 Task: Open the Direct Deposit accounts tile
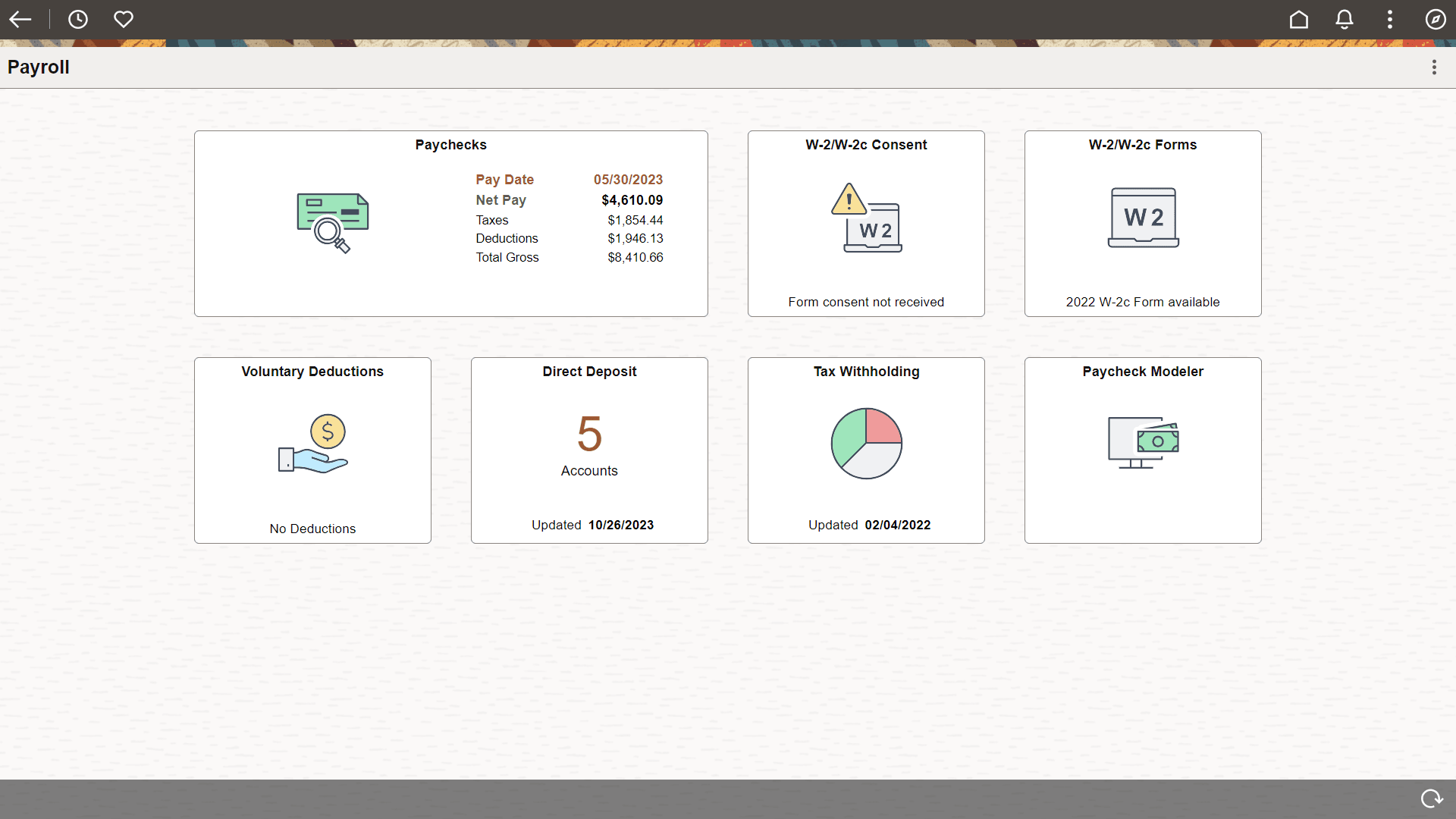[589, 450]
